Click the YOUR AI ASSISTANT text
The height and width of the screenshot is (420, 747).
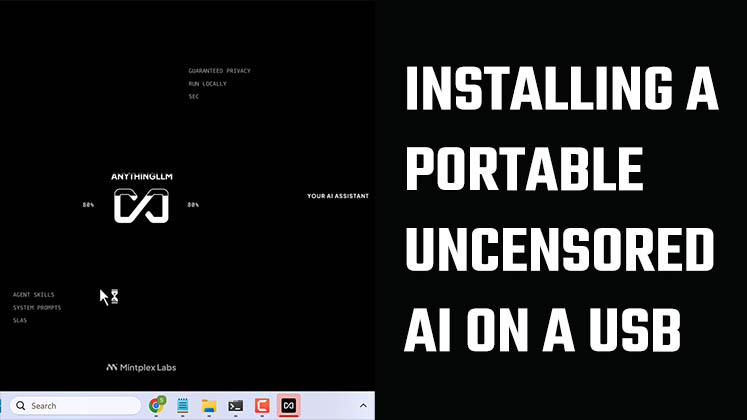338,196
